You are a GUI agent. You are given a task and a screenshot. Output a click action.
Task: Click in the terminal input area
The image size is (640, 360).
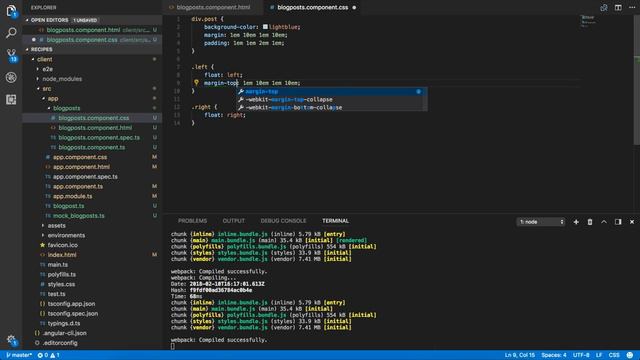coord(173,346)
